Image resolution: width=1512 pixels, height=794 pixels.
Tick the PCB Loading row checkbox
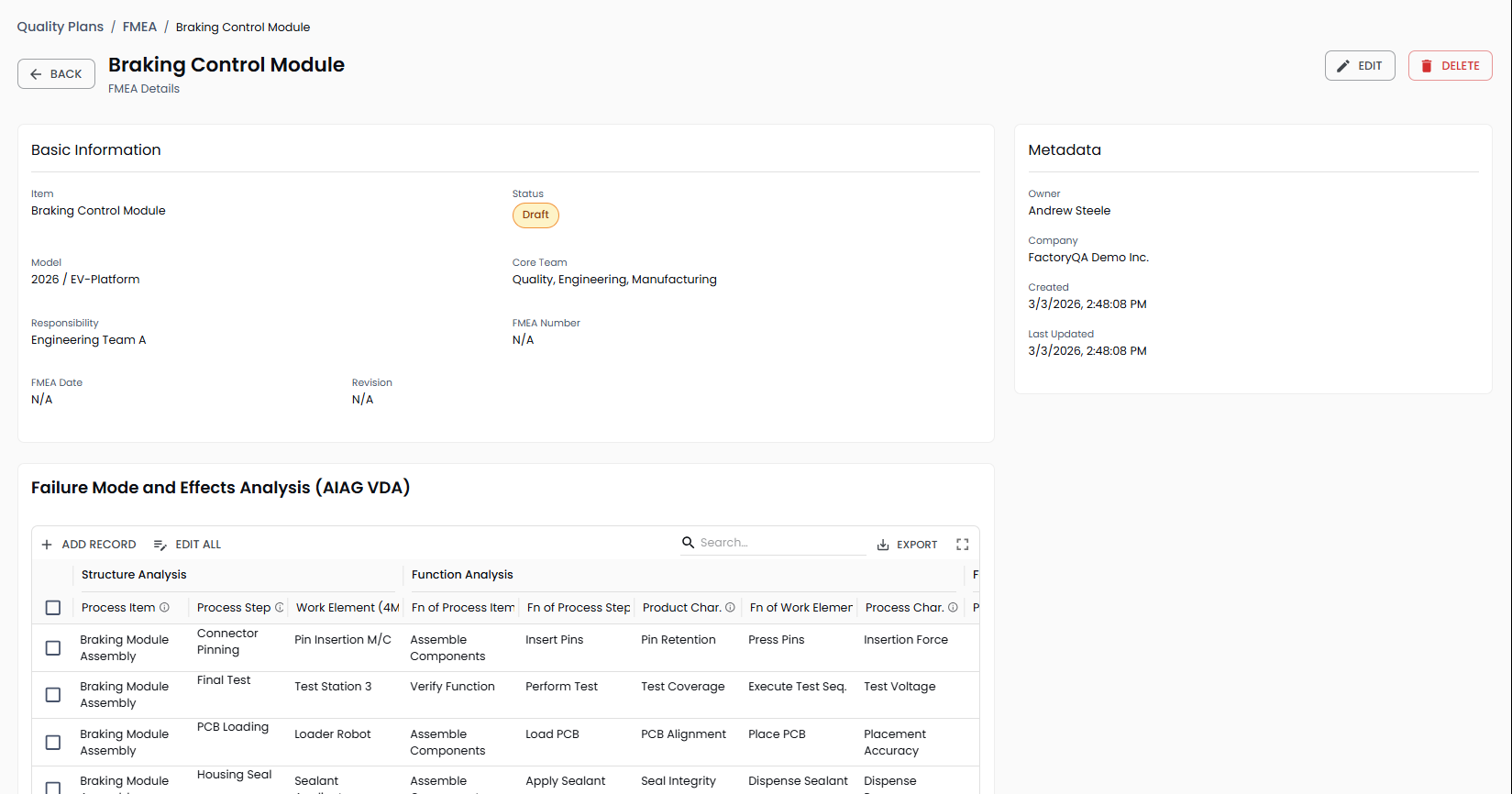[x=53, y=743]
